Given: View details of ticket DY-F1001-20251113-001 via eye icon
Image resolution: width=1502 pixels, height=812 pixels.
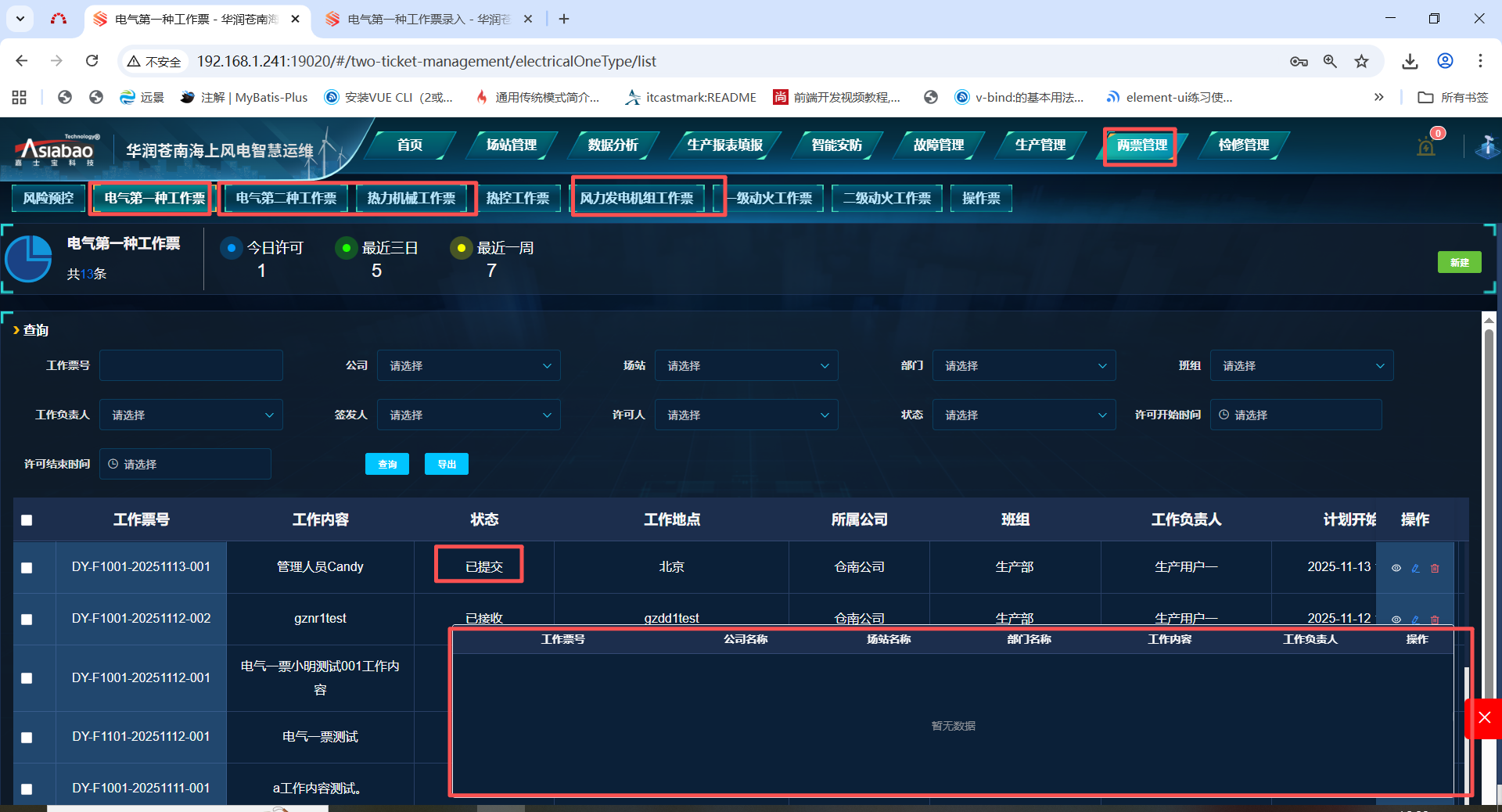Looking at the screenshot, I should [1396, 568].
